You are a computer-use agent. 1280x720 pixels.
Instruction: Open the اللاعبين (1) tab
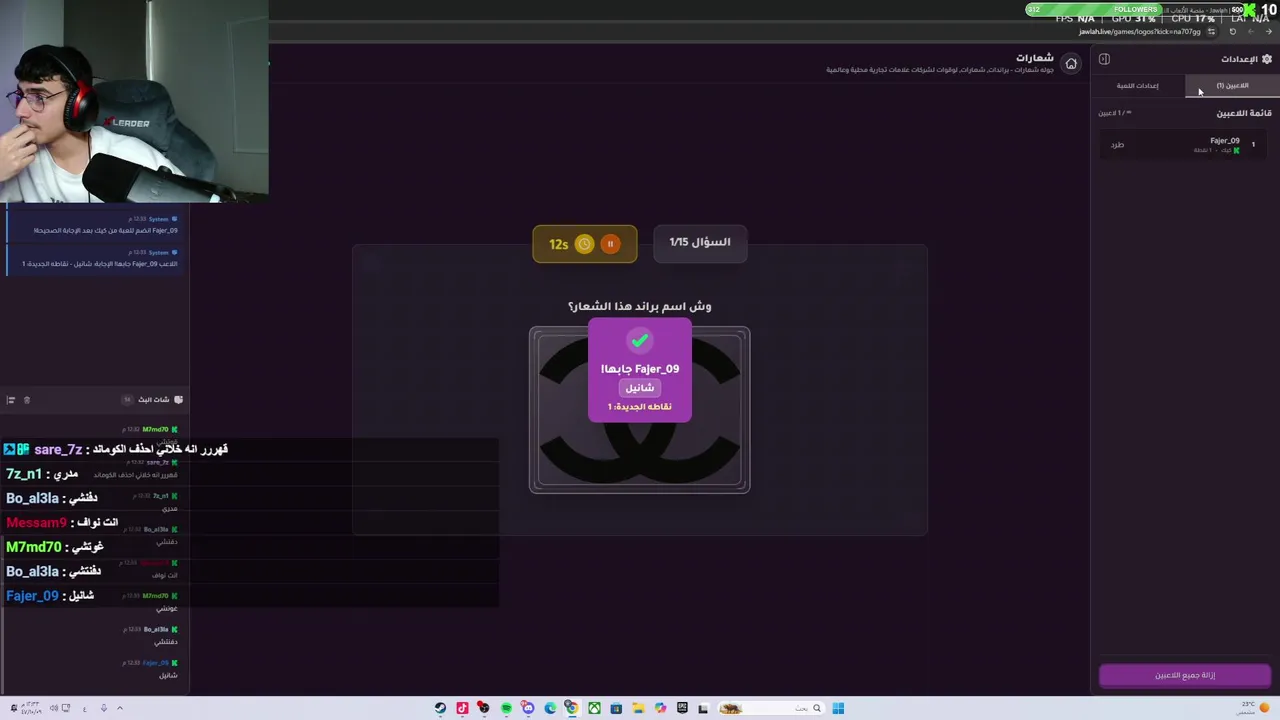click(1232, 86)
